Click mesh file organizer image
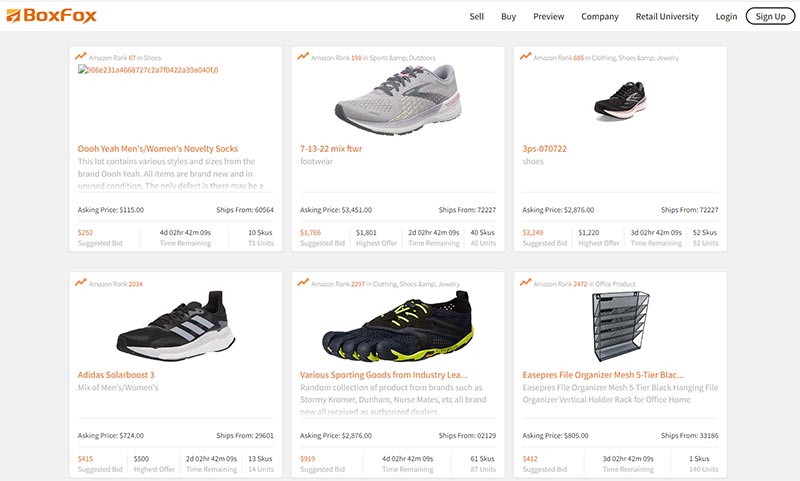The image size is (800, 481). 620,326
